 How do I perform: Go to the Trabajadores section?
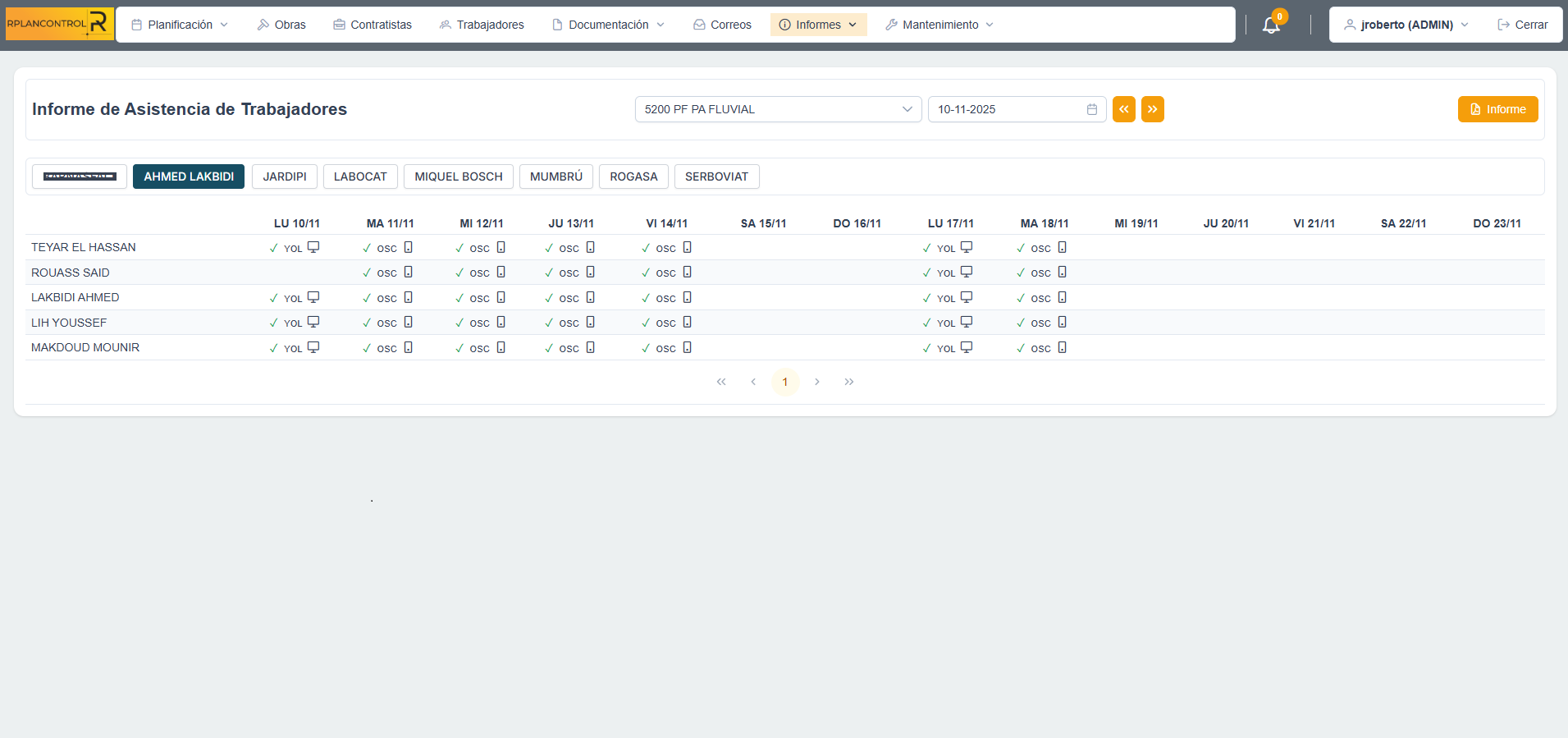coord(482,25)
